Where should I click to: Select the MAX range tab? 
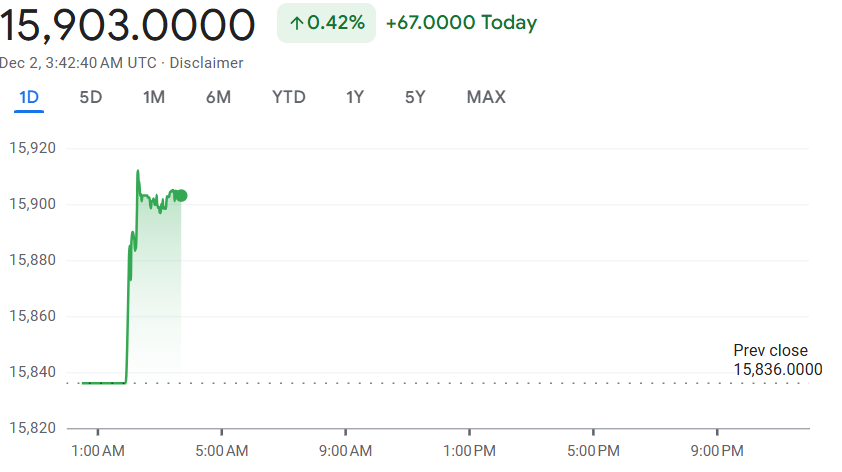[486, 97]
